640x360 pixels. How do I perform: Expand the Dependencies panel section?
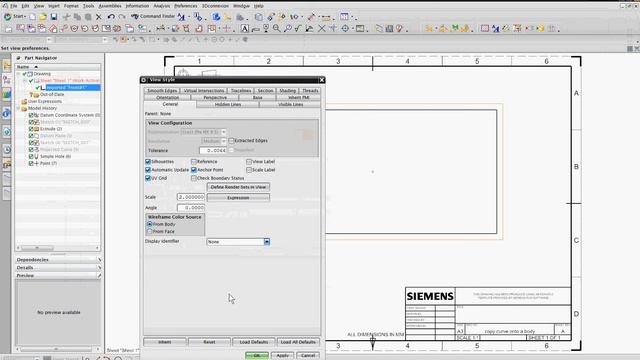point(58,260)
